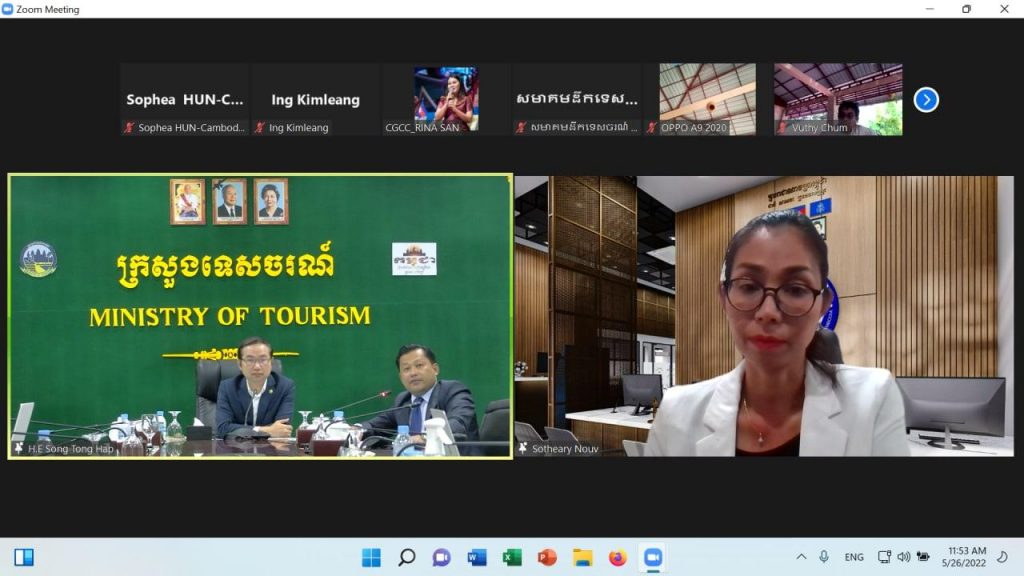Open File Explorer folder icon
The width and height of the screenshot is (1024, 576).
[x=582, y=557]
